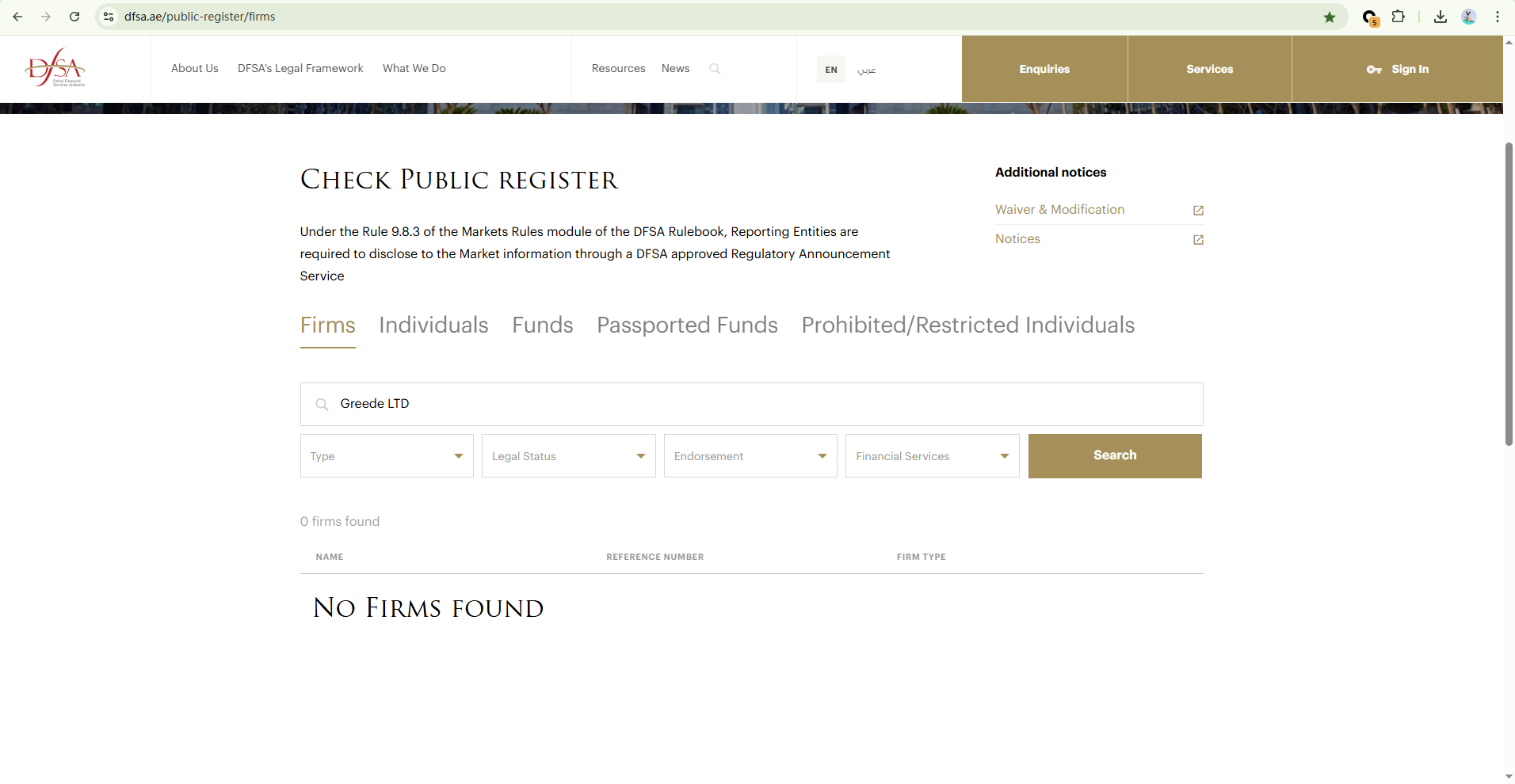This screenshot has width=1515, height=784.
Task: Click the Sign In button
Action: click(1398, 69)
